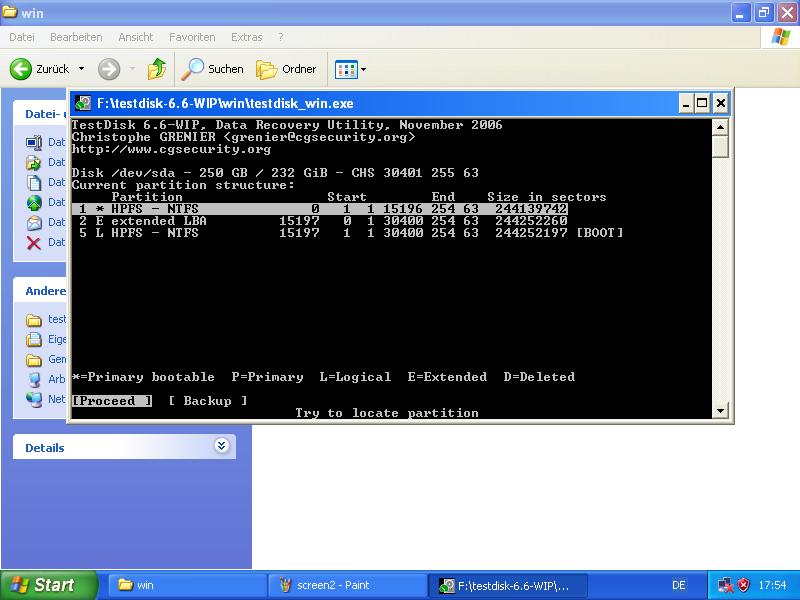Image resolution: width=800 pixels, height=600 pixels.
Task: Click the Start button
Action: (49, 585)
